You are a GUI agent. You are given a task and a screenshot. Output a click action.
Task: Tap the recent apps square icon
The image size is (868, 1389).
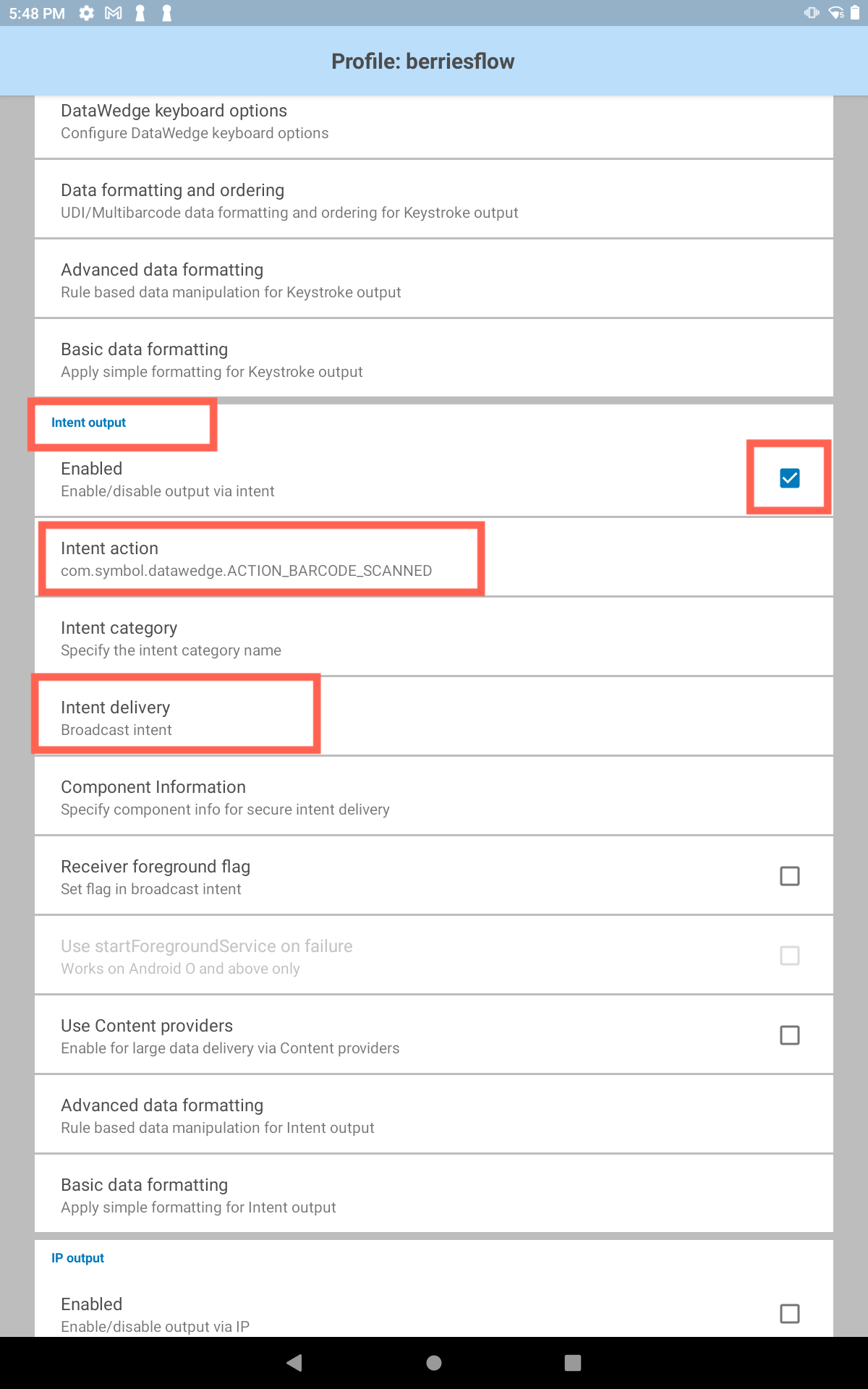click(x=573, y=1363)
